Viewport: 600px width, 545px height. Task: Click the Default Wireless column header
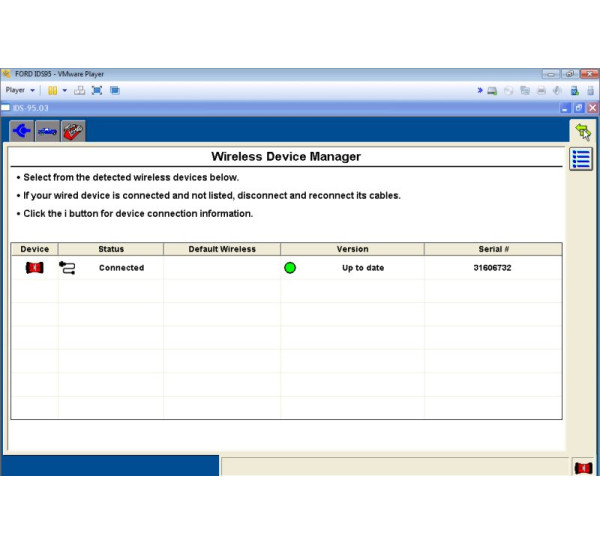(x=222, y=249)
